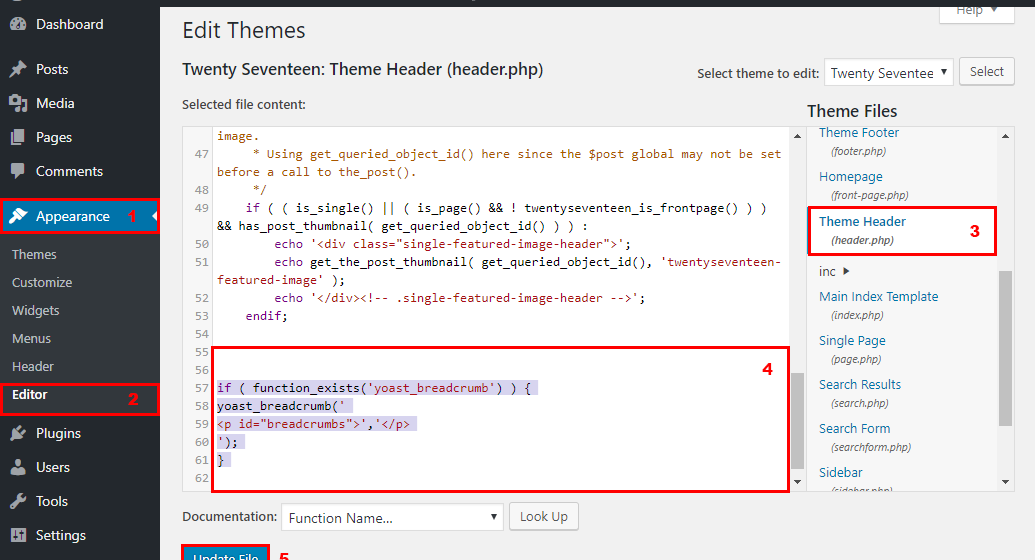Open Main Index Template link

[879, 297]
